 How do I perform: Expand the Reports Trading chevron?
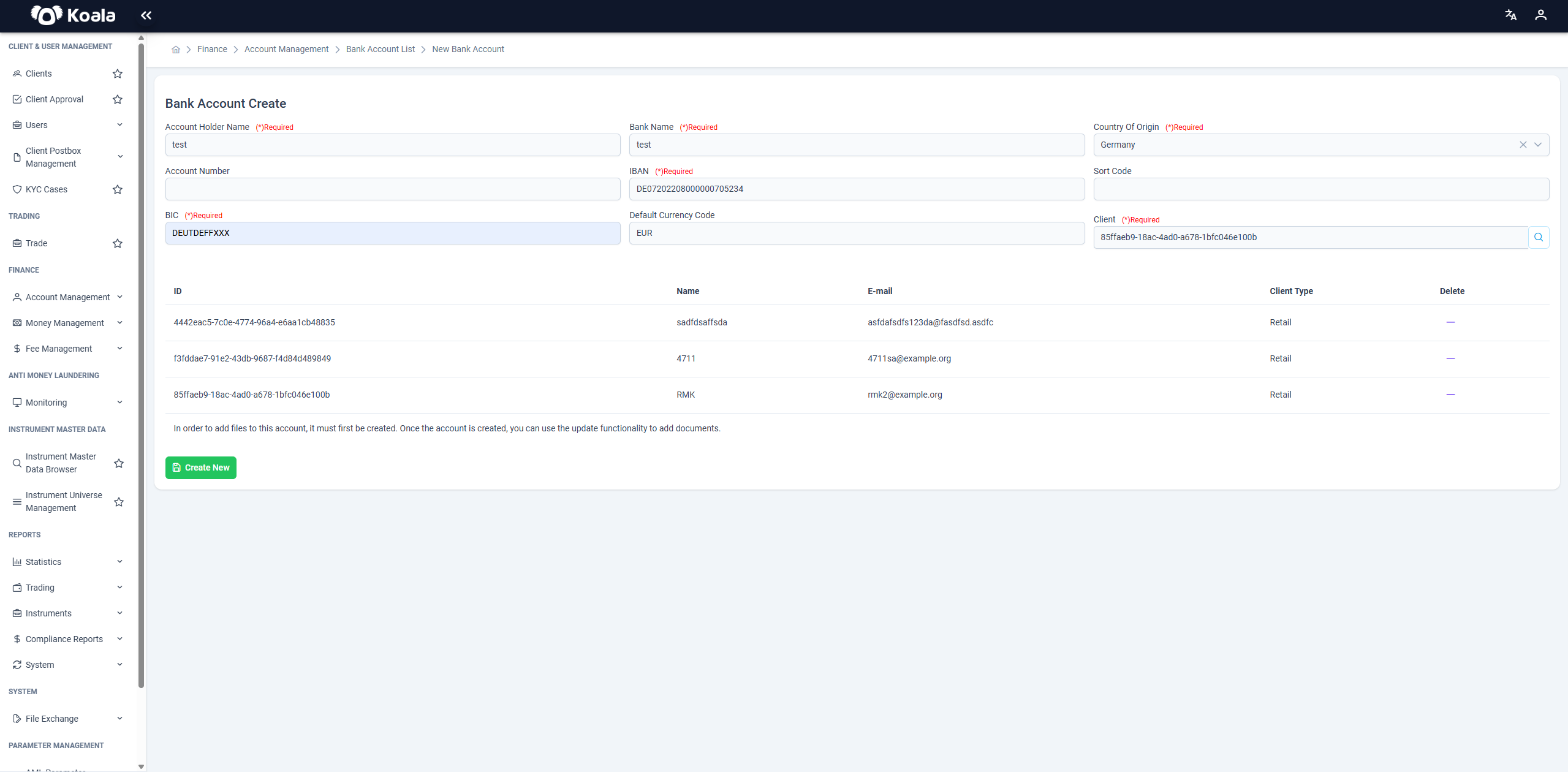119,588
